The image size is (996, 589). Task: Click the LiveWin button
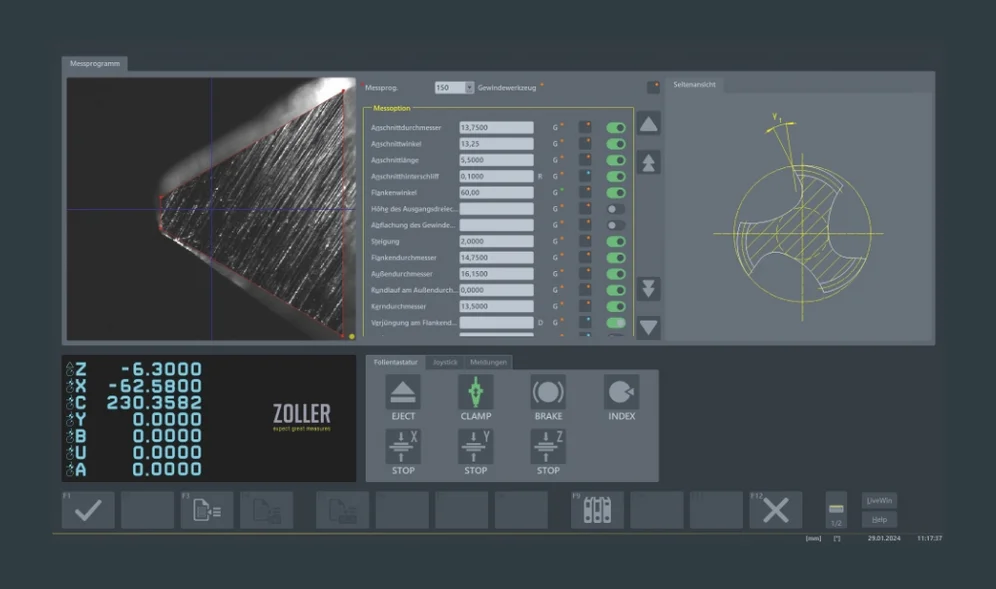[x=879, y=500]
